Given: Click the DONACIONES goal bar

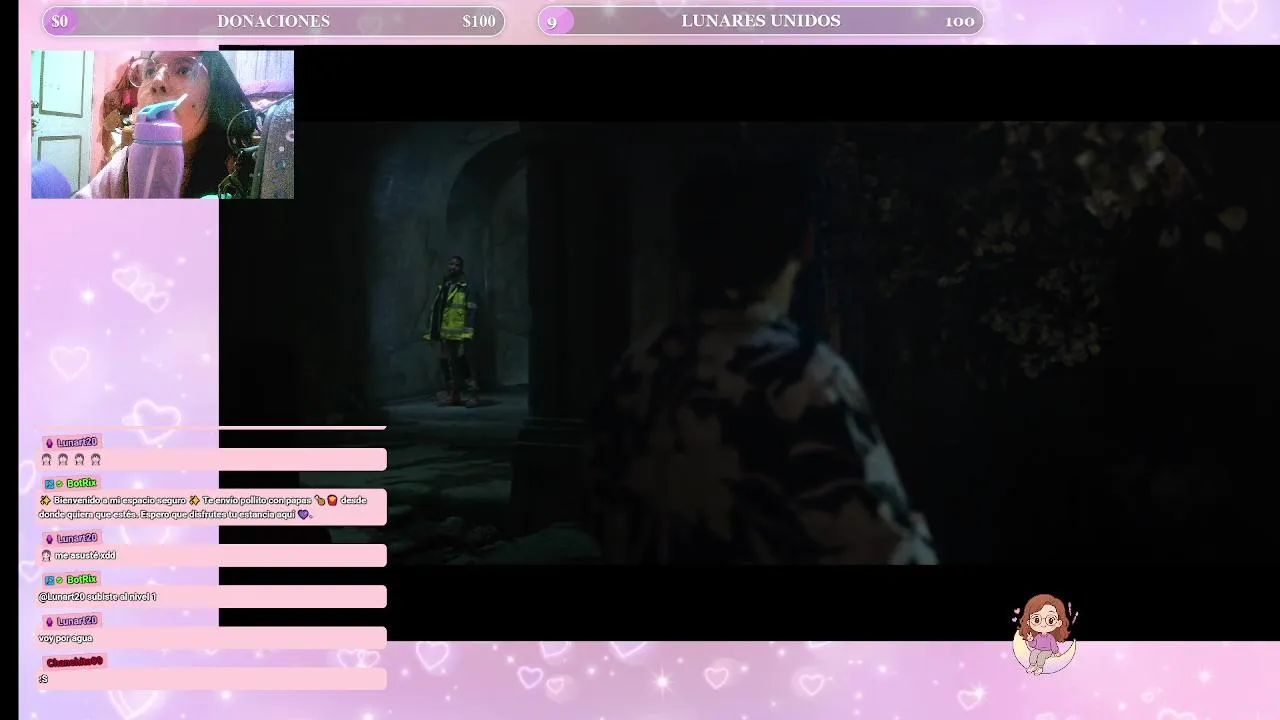Looking at the screenshot, I should 273,21.
